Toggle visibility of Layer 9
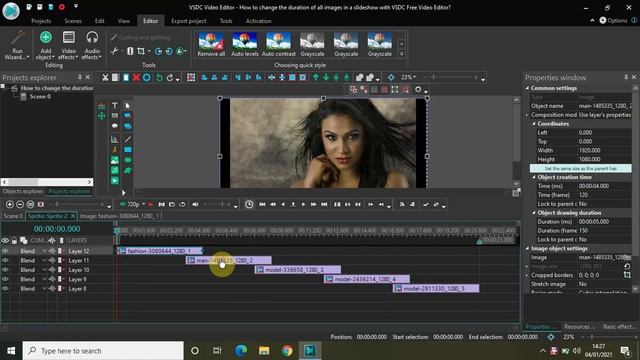The width and height of the screenshot is (640, 360). click(x=5, y=279)
